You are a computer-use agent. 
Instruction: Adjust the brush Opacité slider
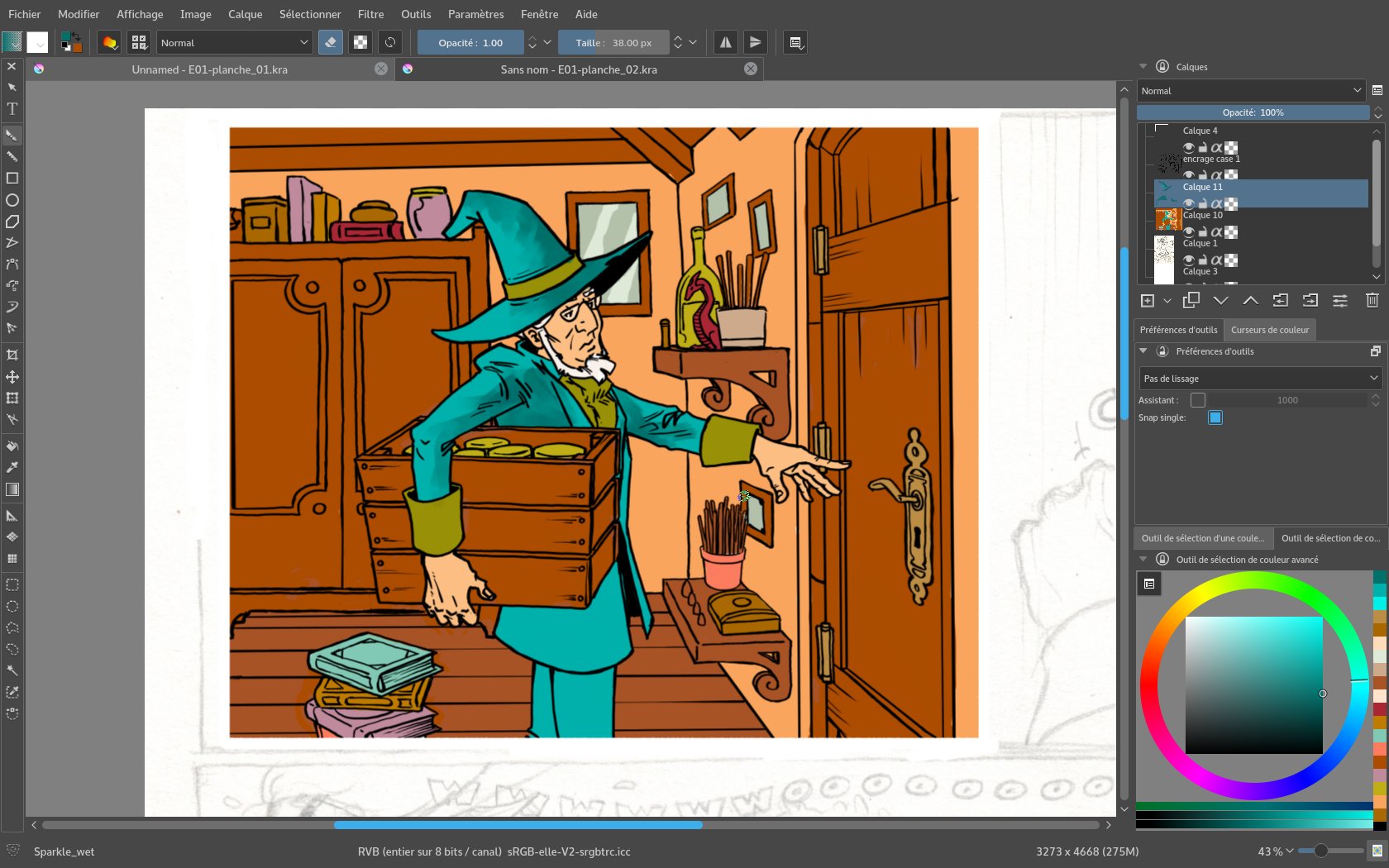470,42
